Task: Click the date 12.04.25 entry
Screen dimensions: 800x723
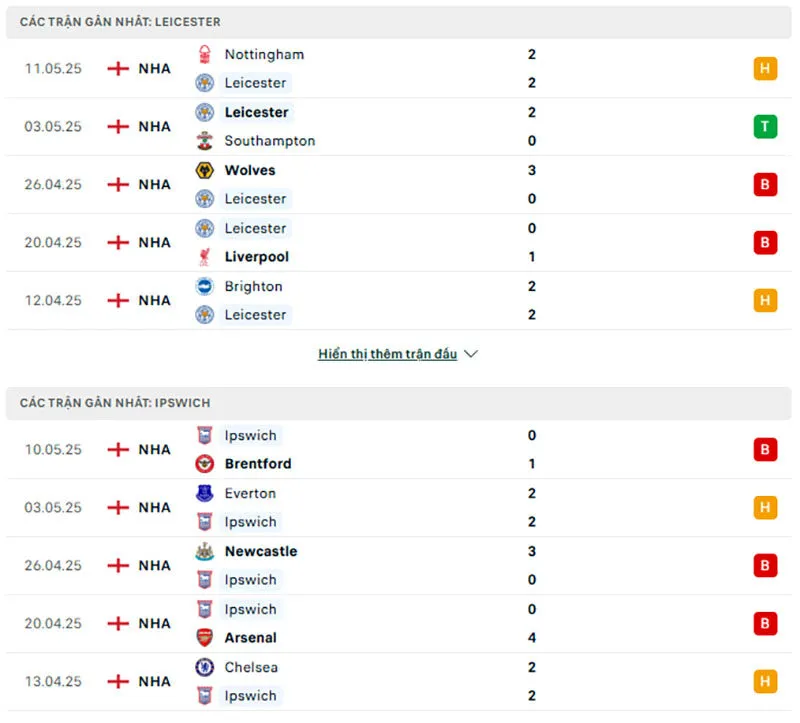Action: 52,300
